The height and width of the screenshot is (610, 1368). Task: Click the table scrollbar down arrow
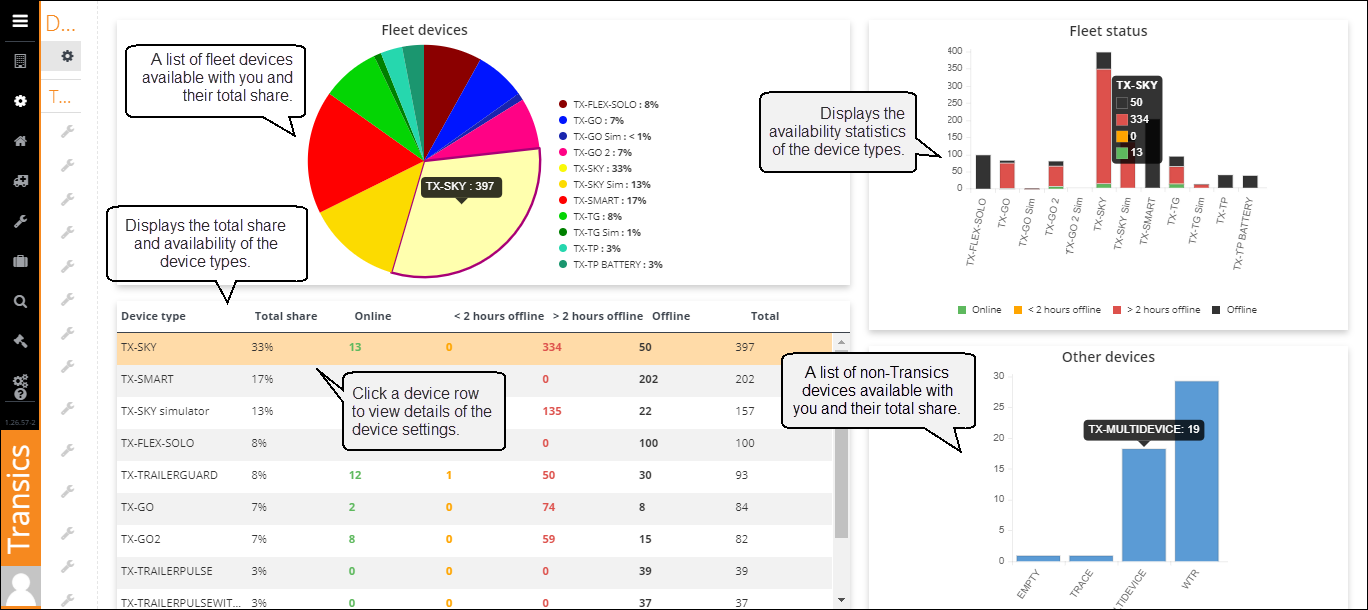point(841,600)
